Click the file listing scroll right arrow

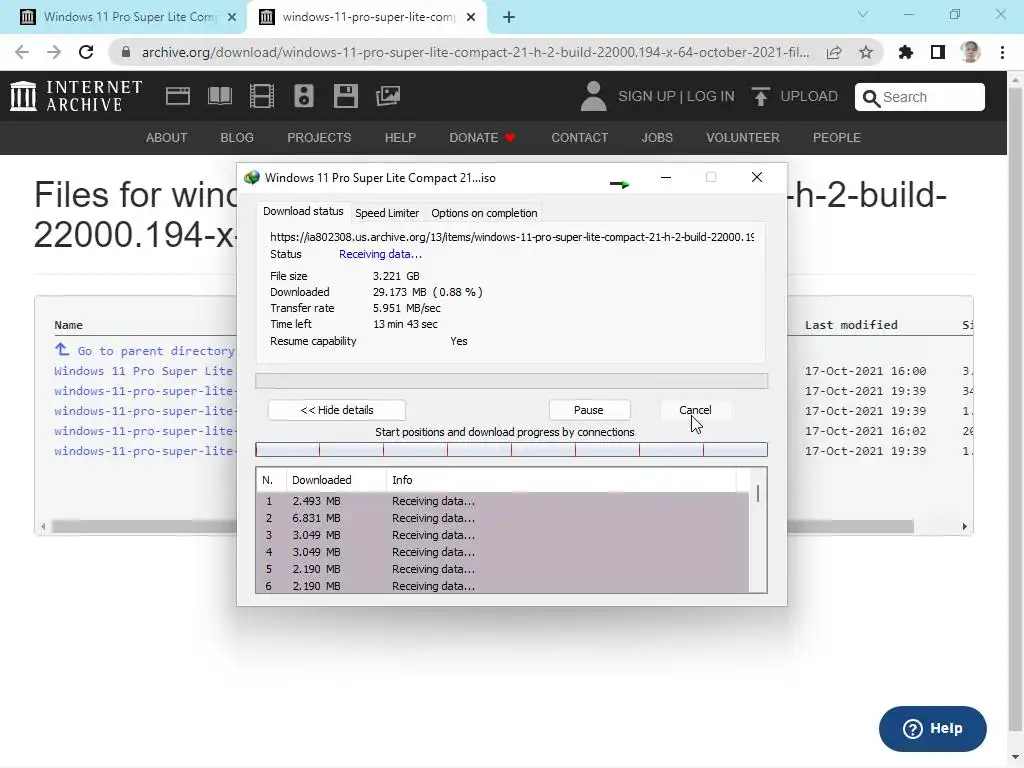click(965, 526)
